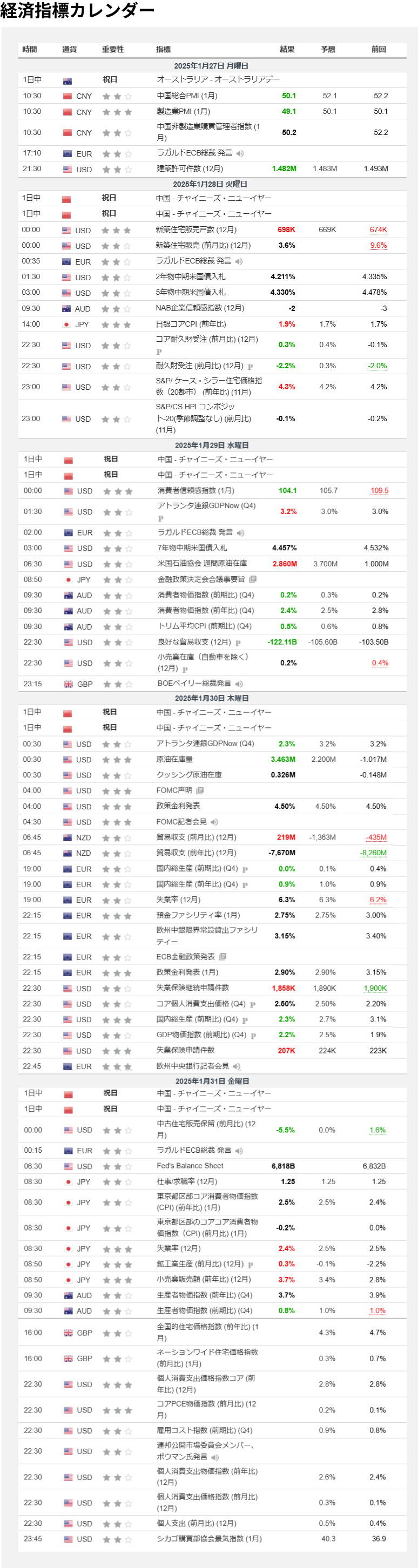Open 失業保険継続申請件数 event
Viewport: 418px width, 1568px height.
point(192,988)
